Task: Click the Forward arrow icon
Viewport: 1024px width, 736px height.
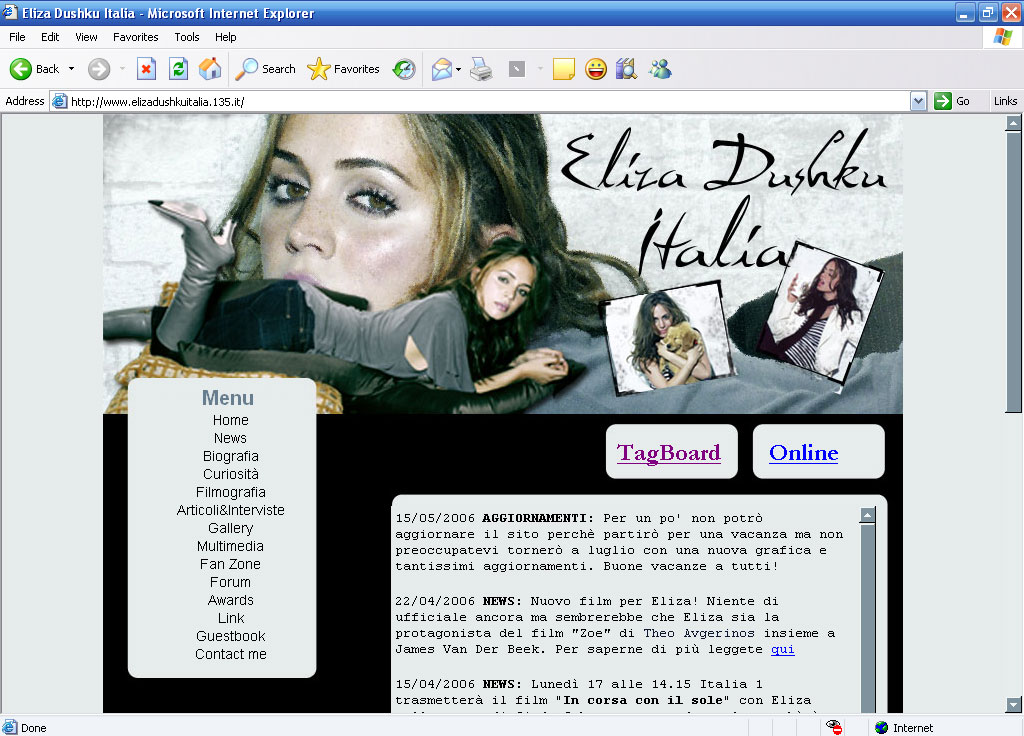Action: click(99, 69)
